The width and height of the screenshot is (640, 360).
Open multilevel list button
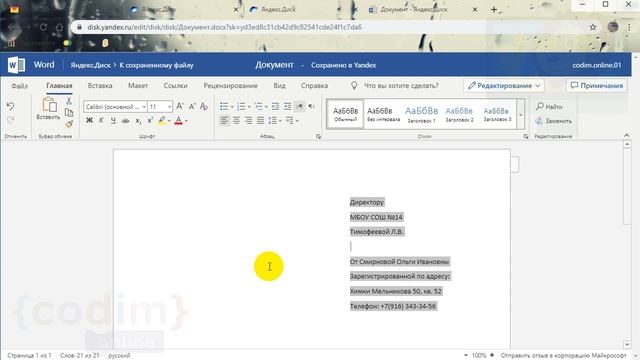[258, 107]
